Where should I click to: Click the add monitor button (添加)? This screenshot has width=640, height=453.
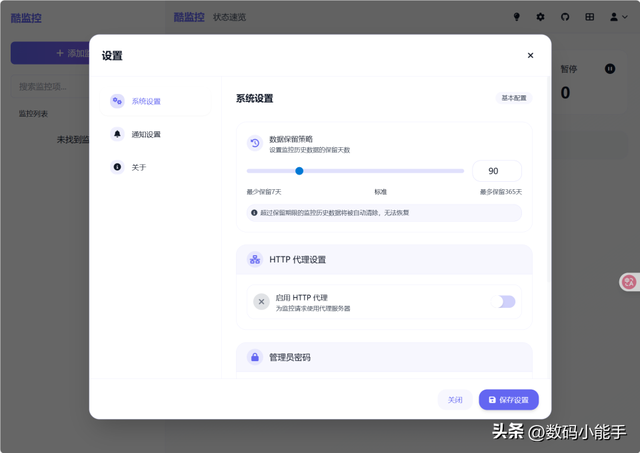pyautogui.click(x=51, y=53)
